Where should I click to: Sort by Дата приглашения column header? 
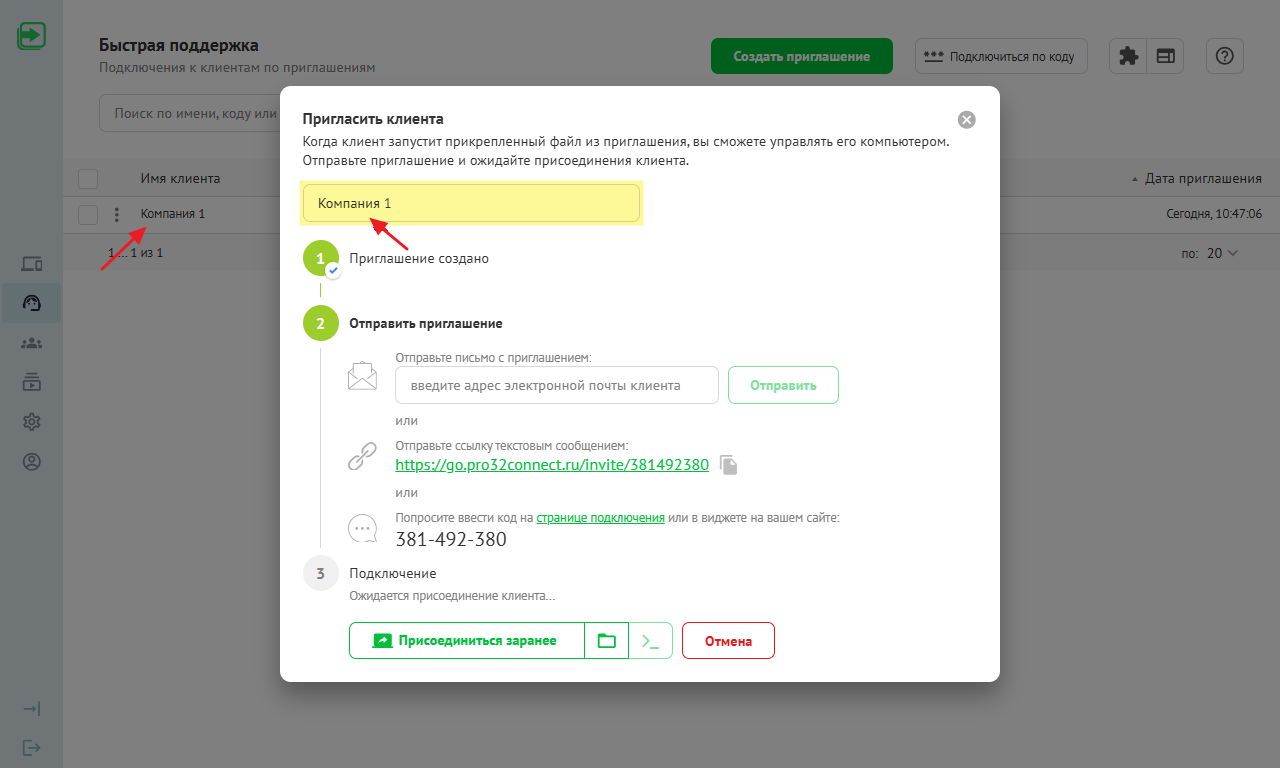click(1202, 179)
